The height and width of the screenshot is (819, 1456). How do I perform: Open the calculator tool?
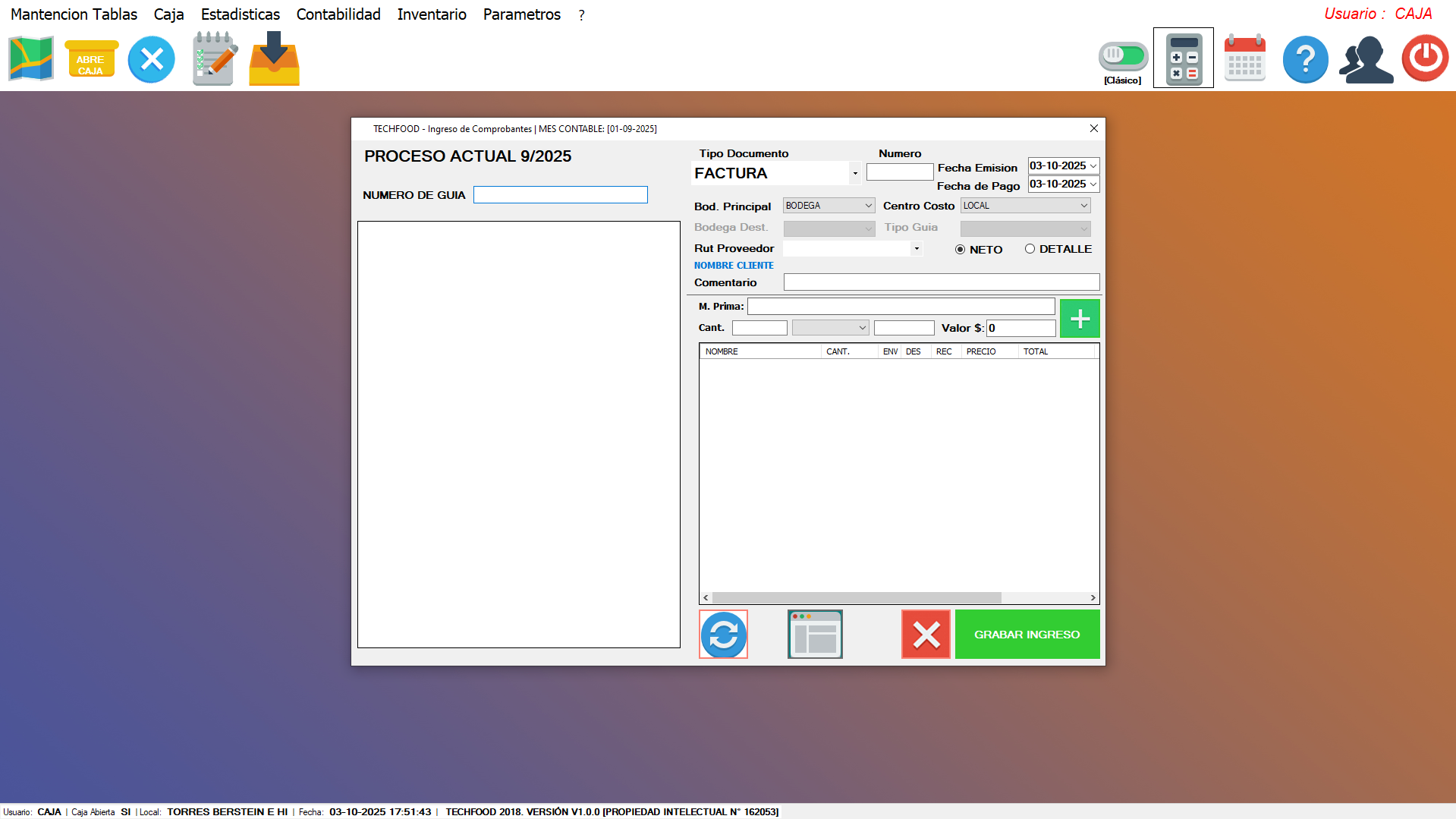[1183, 58]
